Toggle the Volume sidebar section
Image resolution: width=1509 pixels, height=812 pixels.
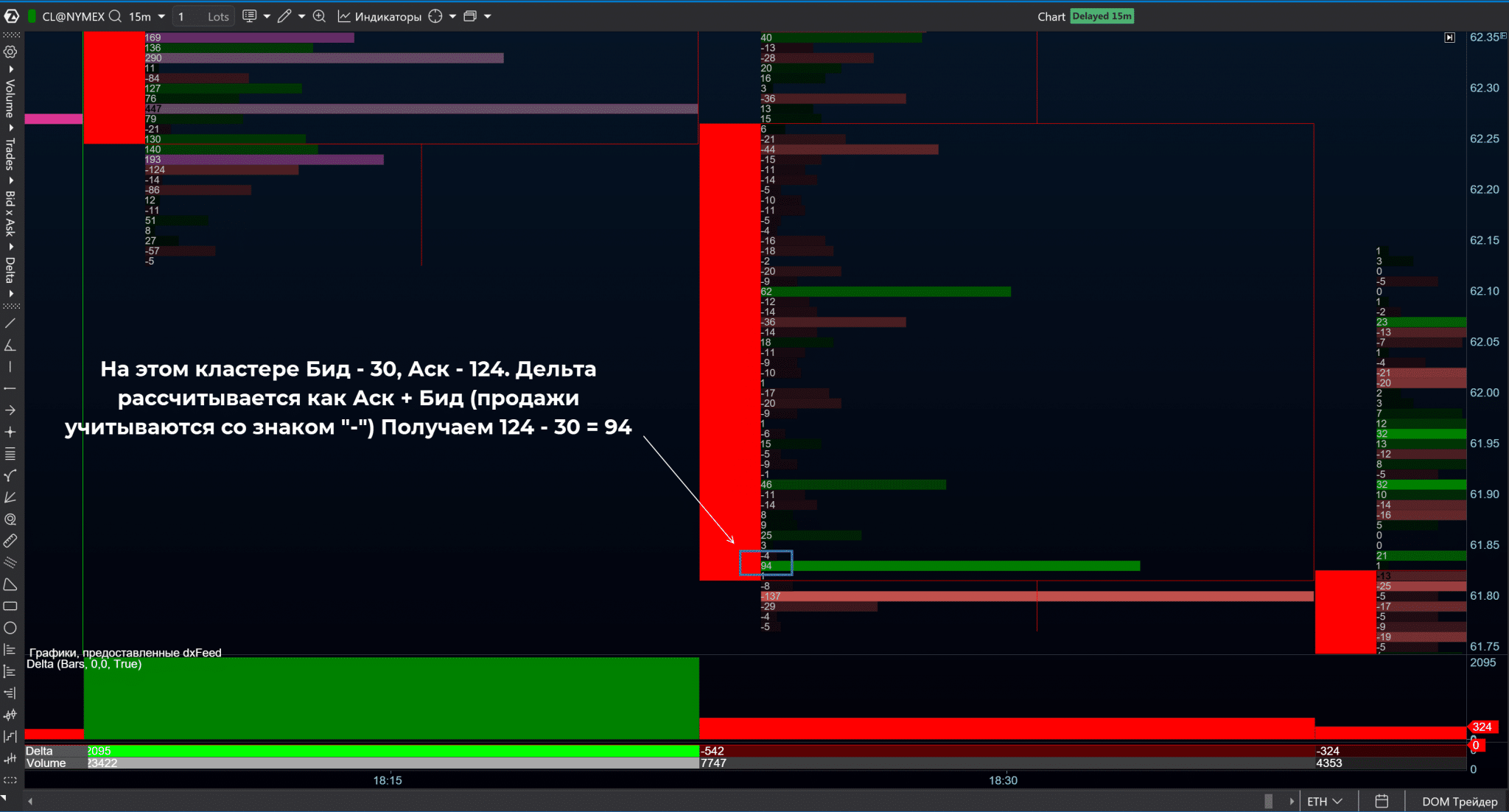(x=10, y=98)
